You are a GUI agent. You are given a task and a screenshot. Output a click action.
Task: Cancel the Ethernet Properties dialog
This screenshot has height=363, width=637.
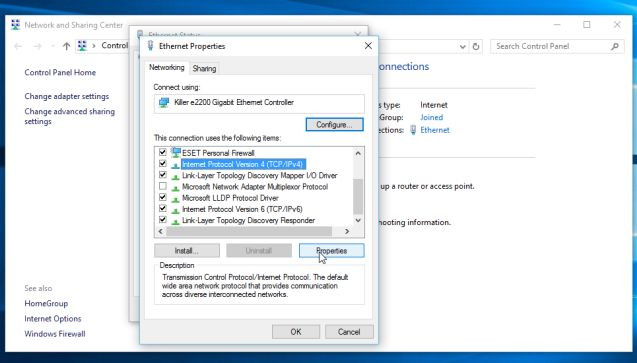click(x=349, y=332)
